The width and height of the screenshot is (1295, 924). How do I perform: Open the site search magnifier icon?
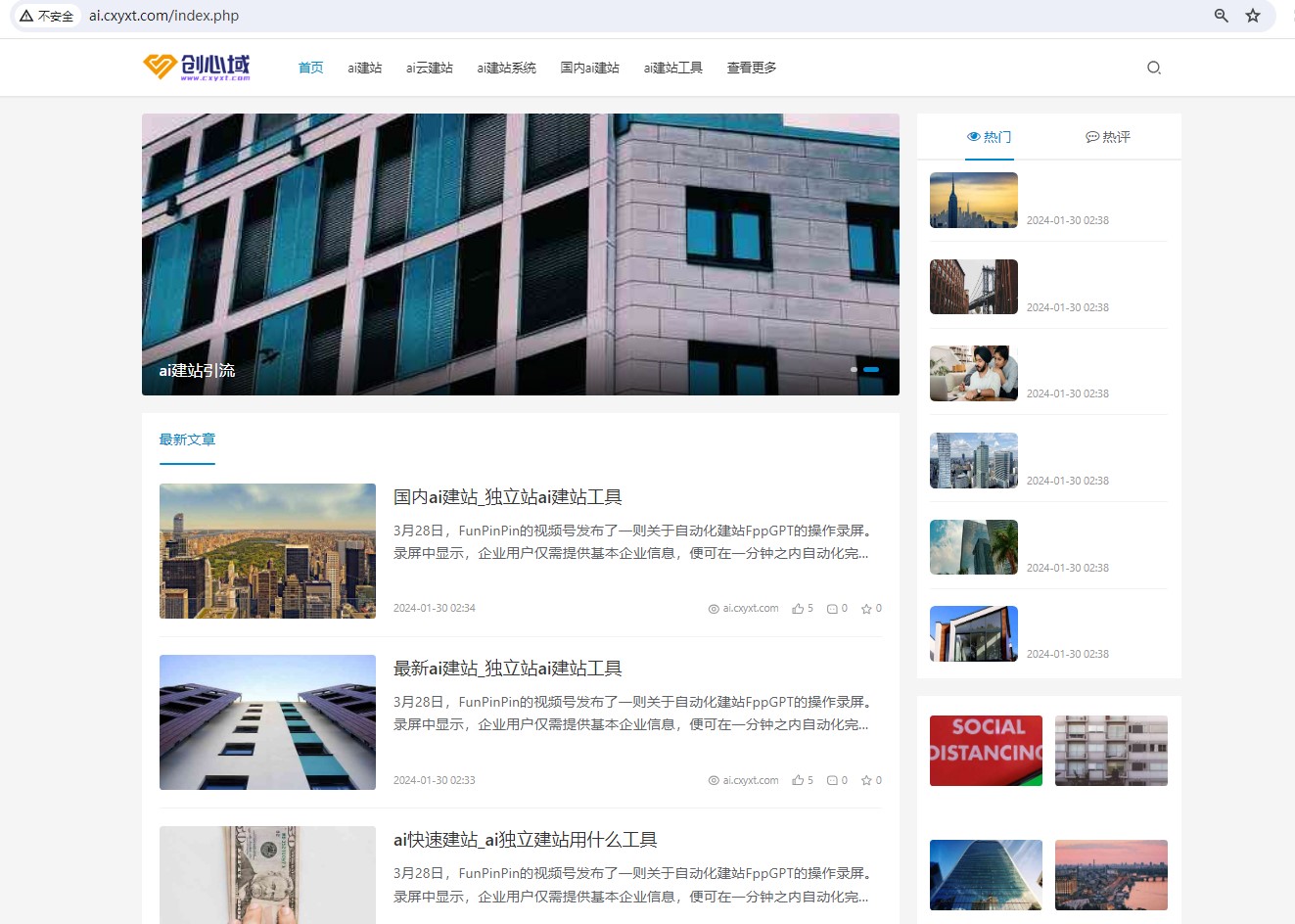1154,68
